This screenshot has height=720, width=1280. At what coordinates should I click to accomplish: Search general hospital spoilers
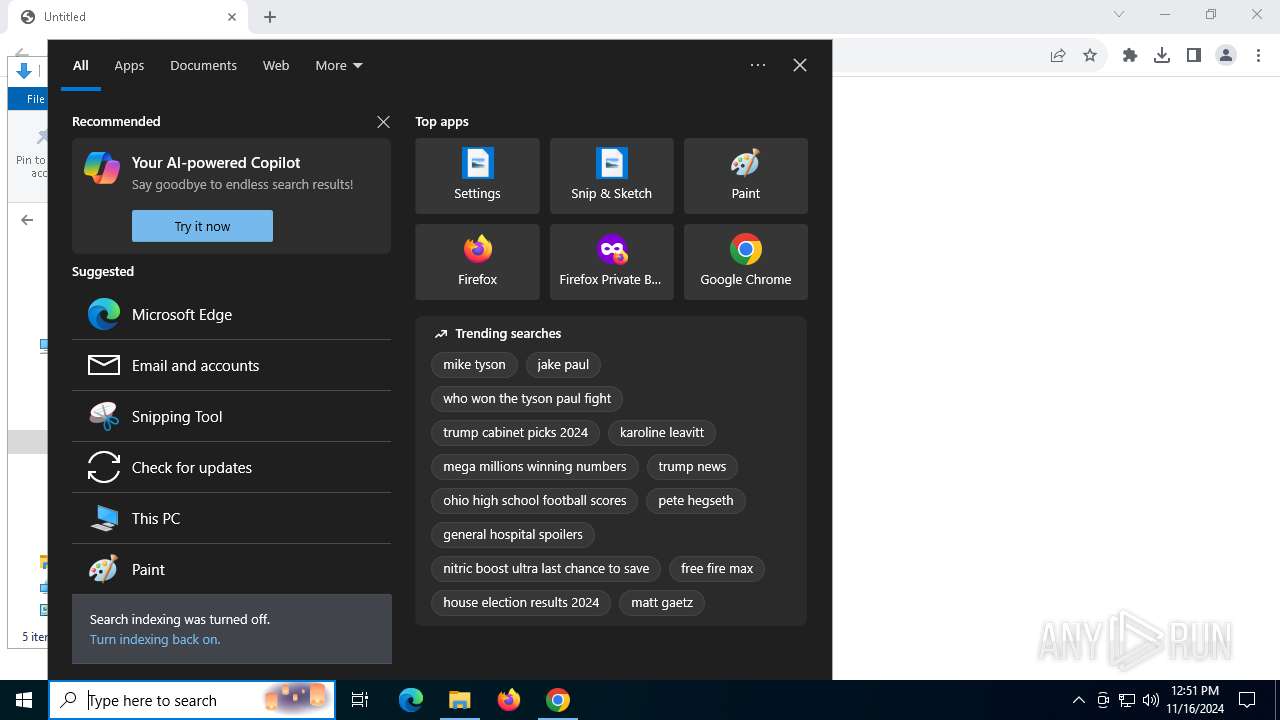pyautogui.click(x=513, y=535)
